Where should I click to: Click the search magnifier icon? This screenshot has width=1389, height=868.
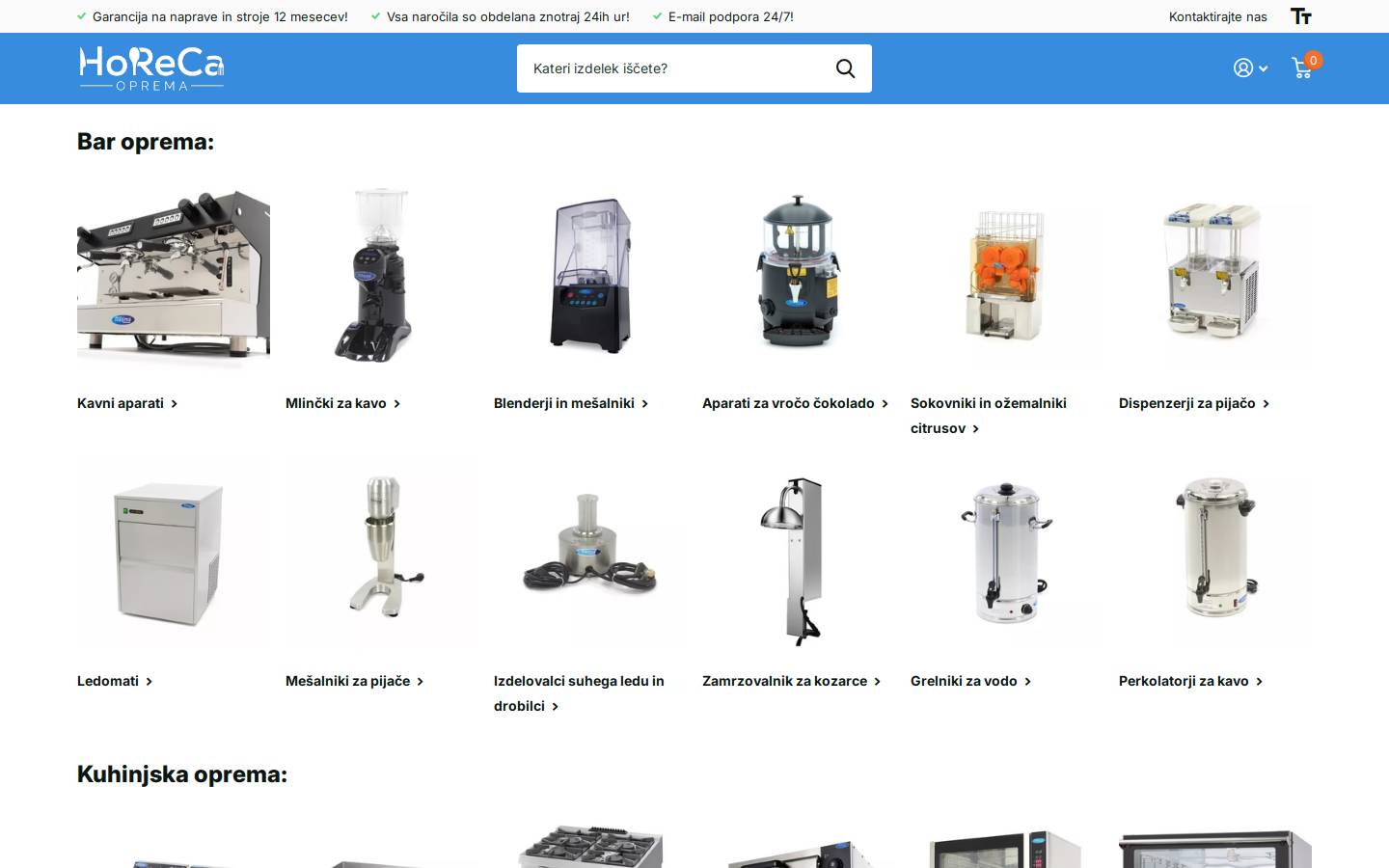pyautogui.click(x=845, y=68)
